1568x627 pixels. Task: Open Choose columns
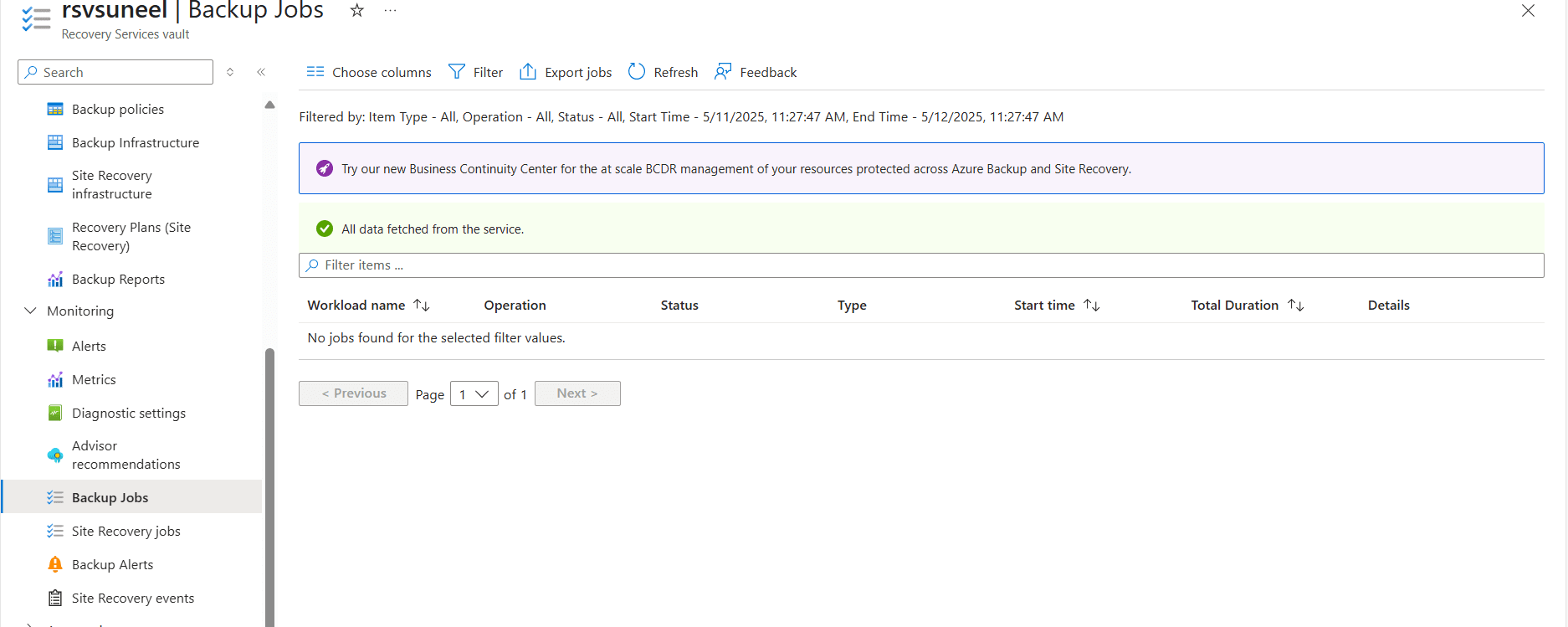point(369,72)
